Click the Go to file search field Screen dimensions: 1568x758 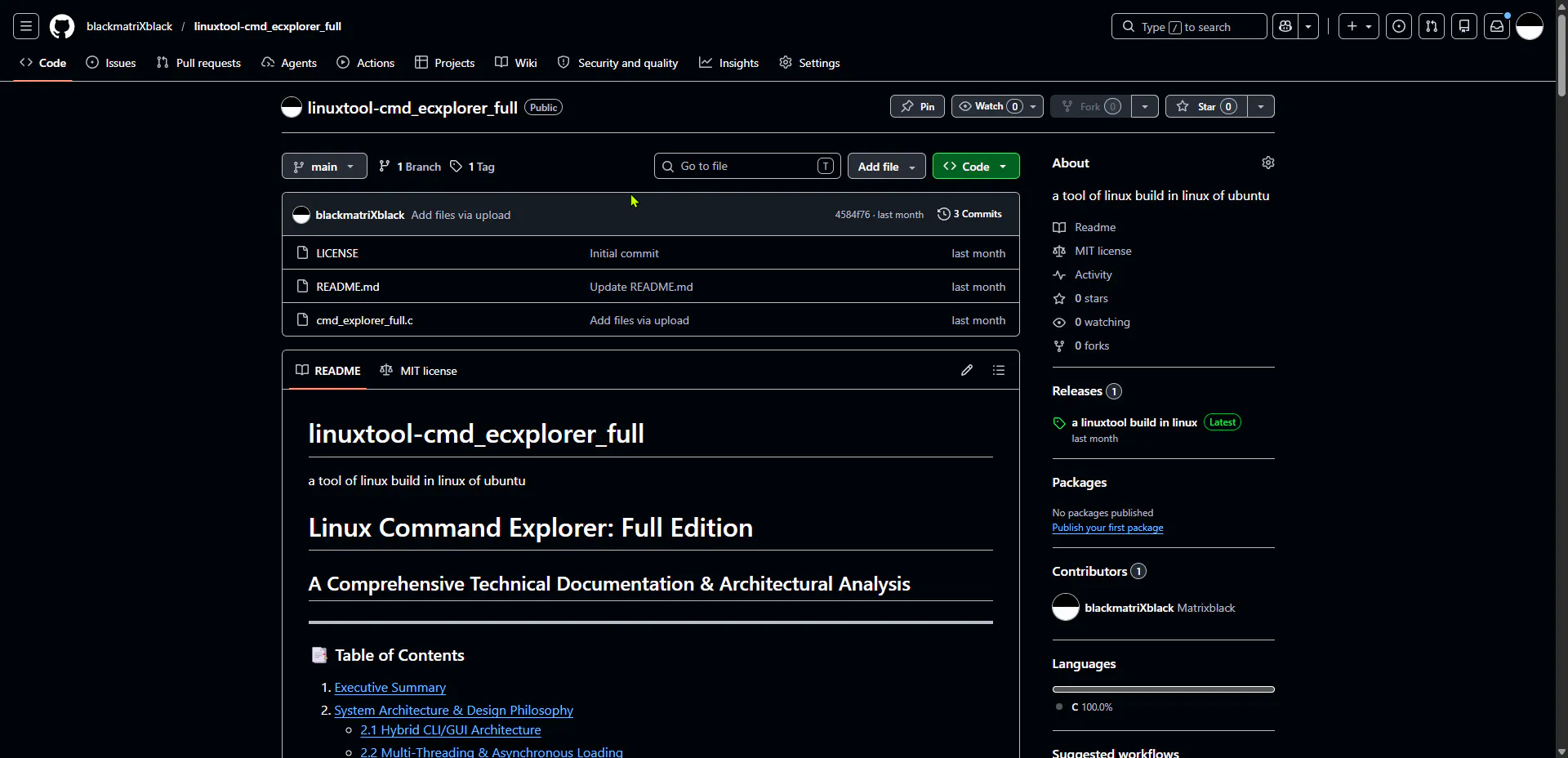coord(747,166)
